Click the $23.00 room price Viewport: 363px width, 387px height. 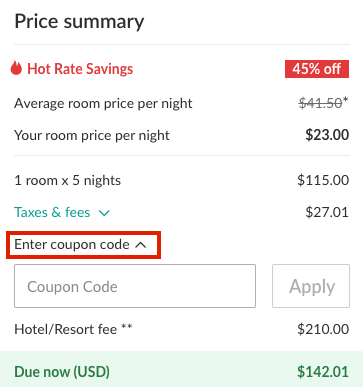pyautogui.click(x=327, y=135)
